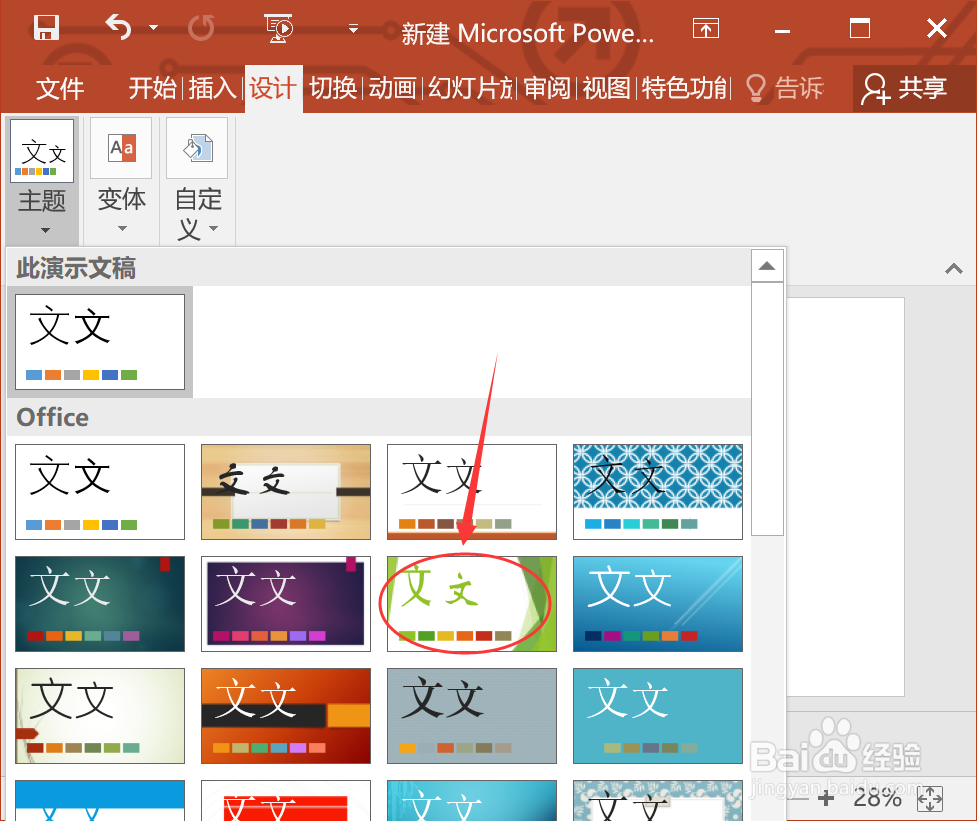Switch to the 切换 tab
The width and height of the screenshot is (977, 821).
click(333, 88)
